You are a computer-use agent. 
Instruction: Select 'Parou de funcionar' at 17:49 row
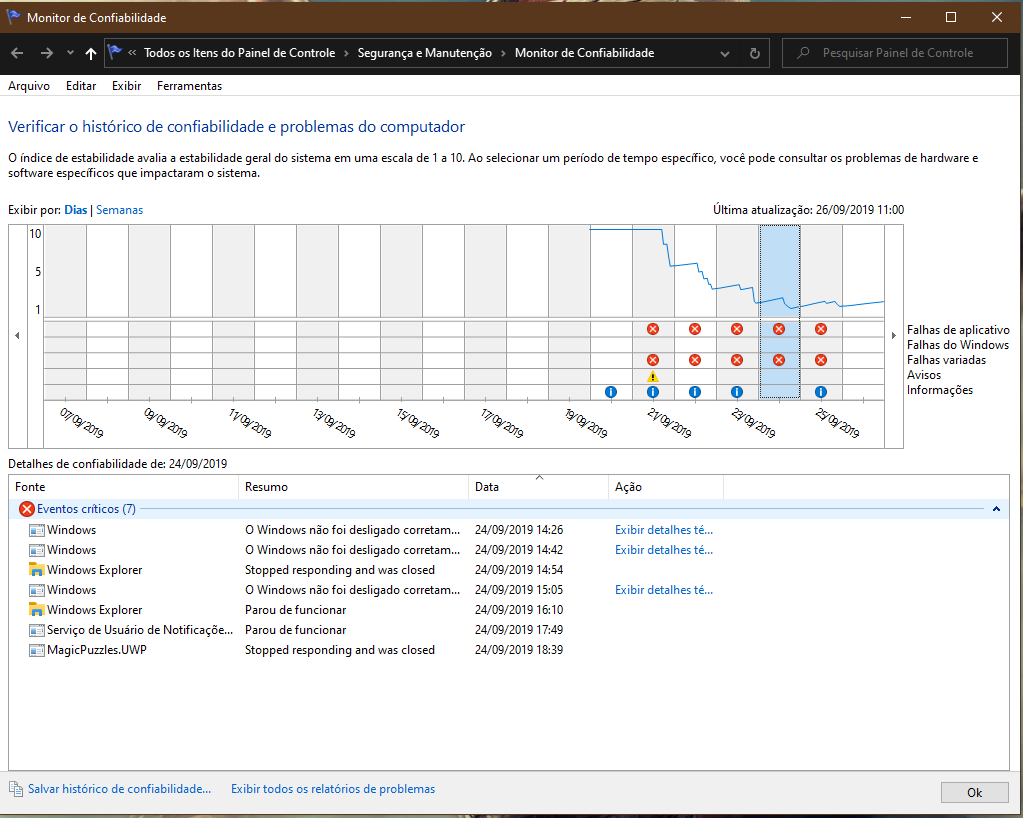(x=296, y=629)
